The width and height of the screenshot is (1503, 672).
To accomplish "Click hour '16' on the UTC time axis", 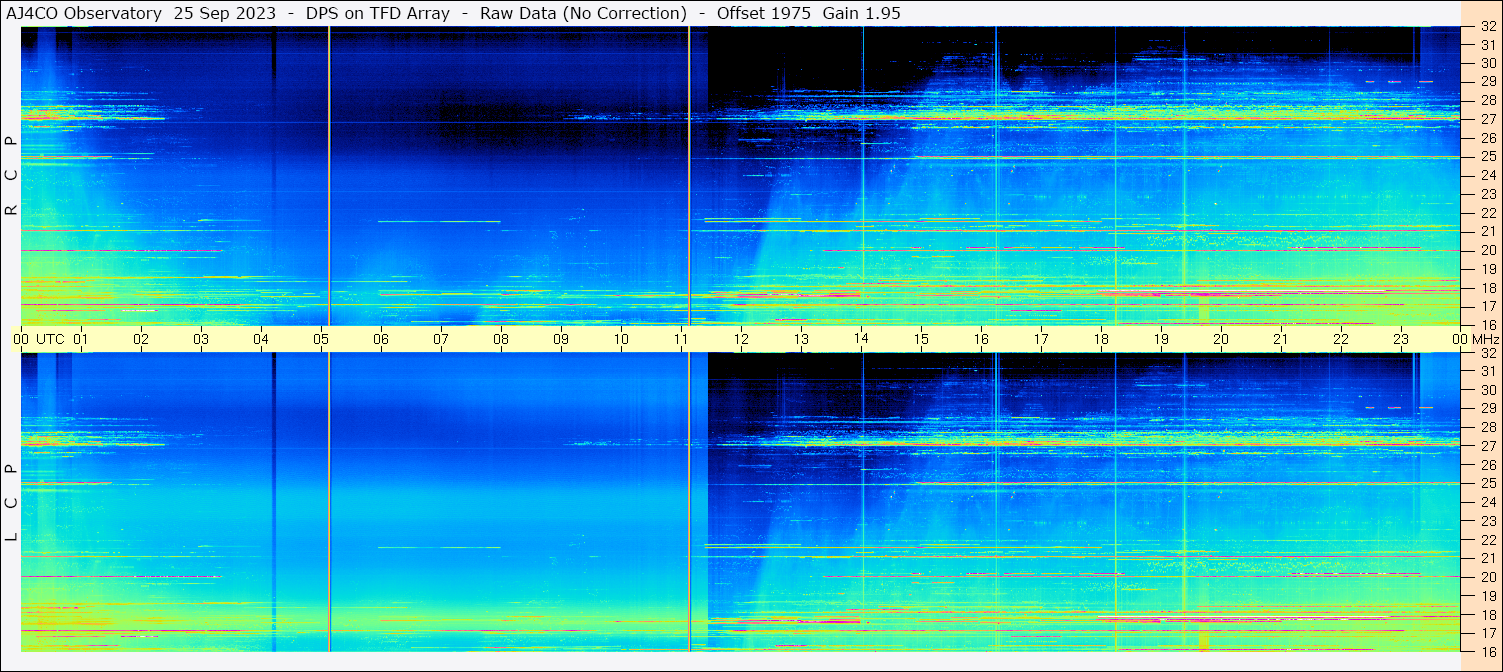I will click(981, 339).
